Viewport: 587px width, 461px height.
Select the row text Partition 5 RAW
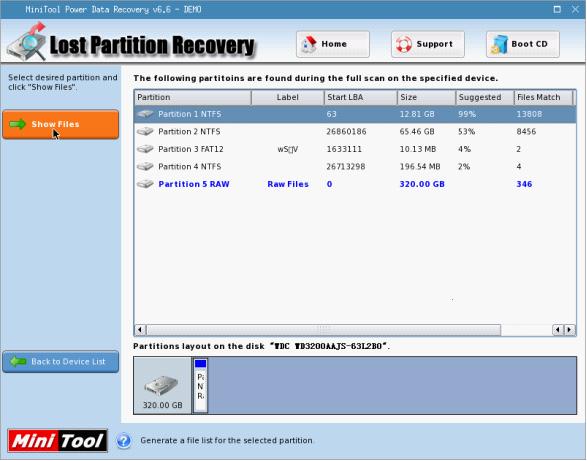(194, 184)
